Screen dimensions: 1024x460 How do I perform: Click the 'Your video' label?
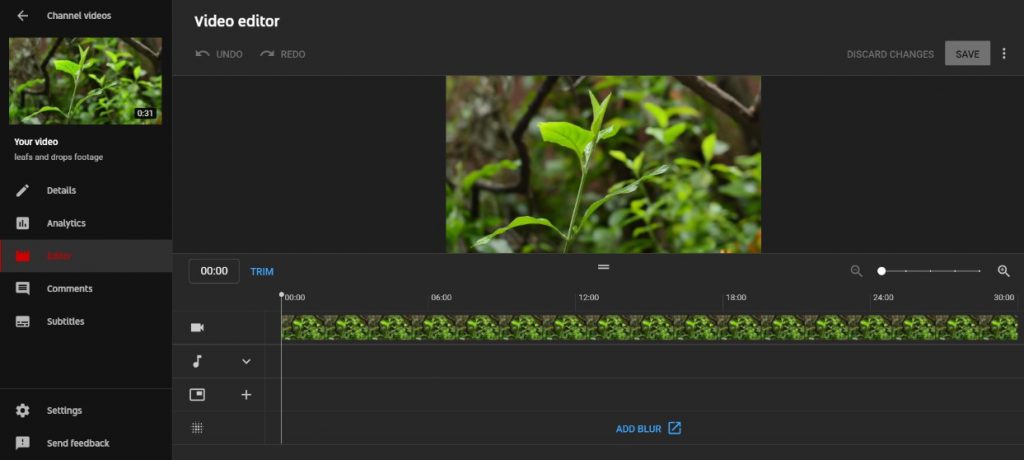[x=36, y=142]
